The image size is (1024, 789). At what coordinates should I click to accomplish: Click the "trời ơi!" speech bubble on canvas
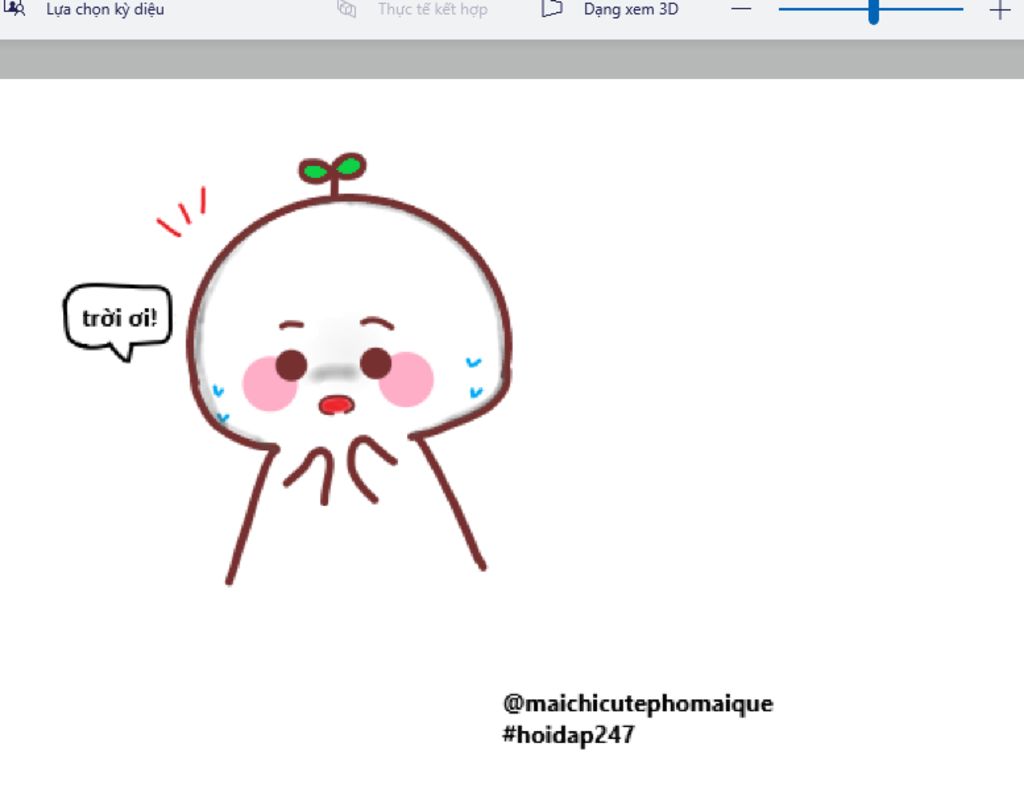click(118, 321)
